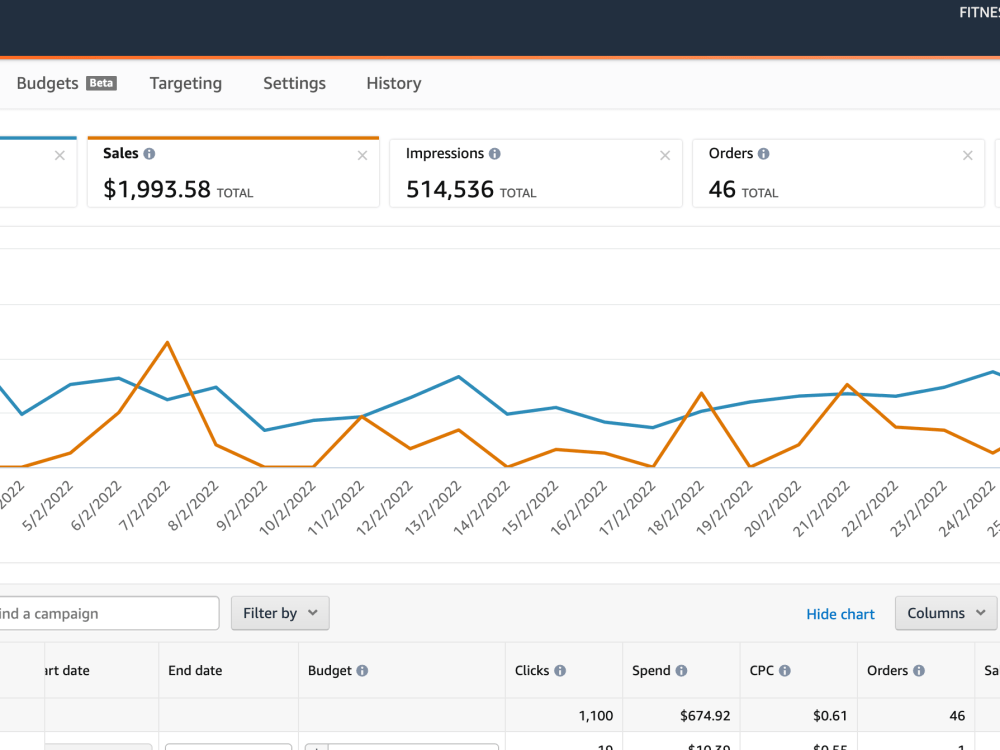Sort by Budget column header
1000x750 pixels.
click(x=329, y=670)
